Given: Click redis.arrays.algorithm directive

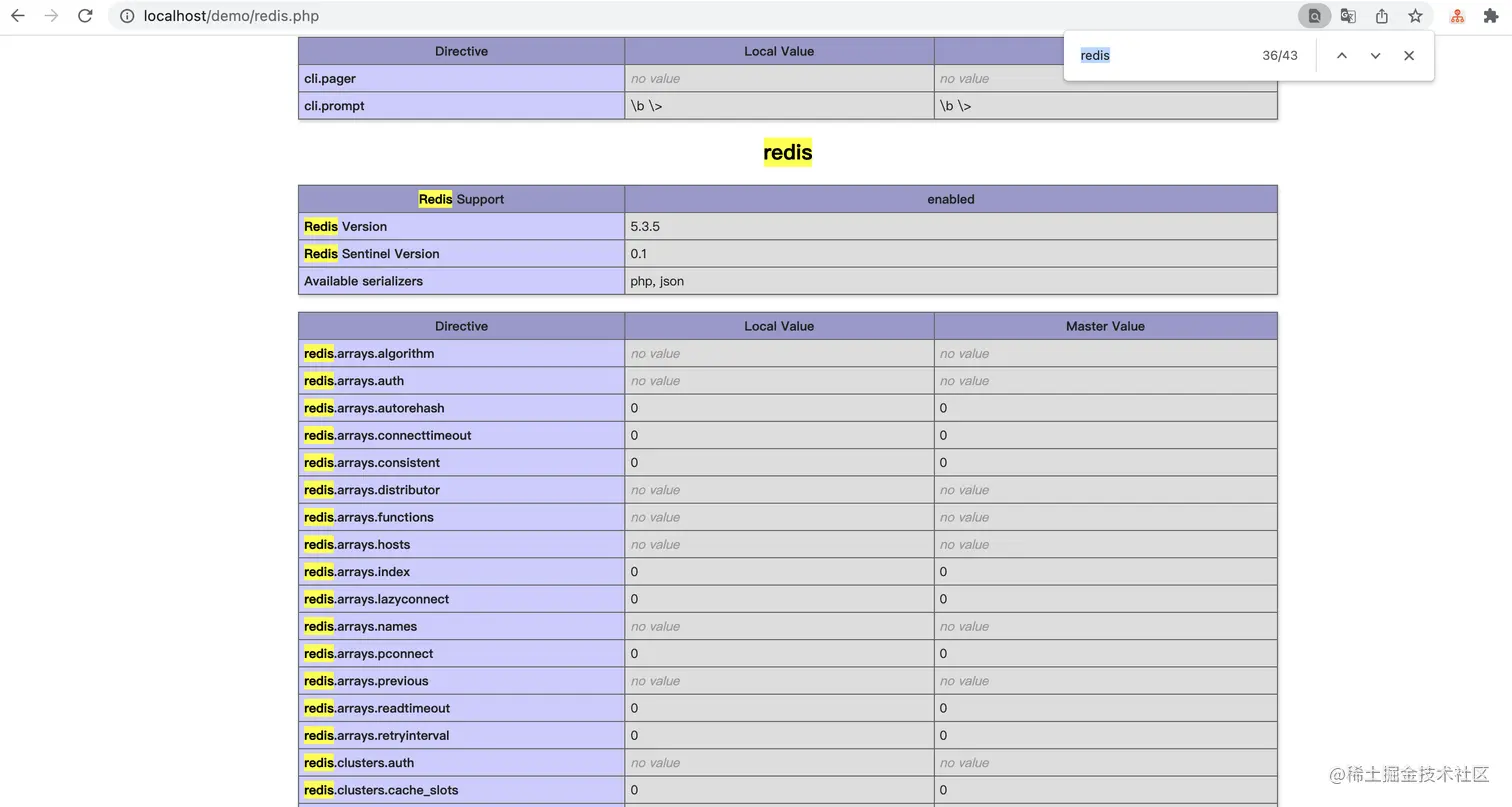Looking at the screenshot, I should tap(369, 353).
